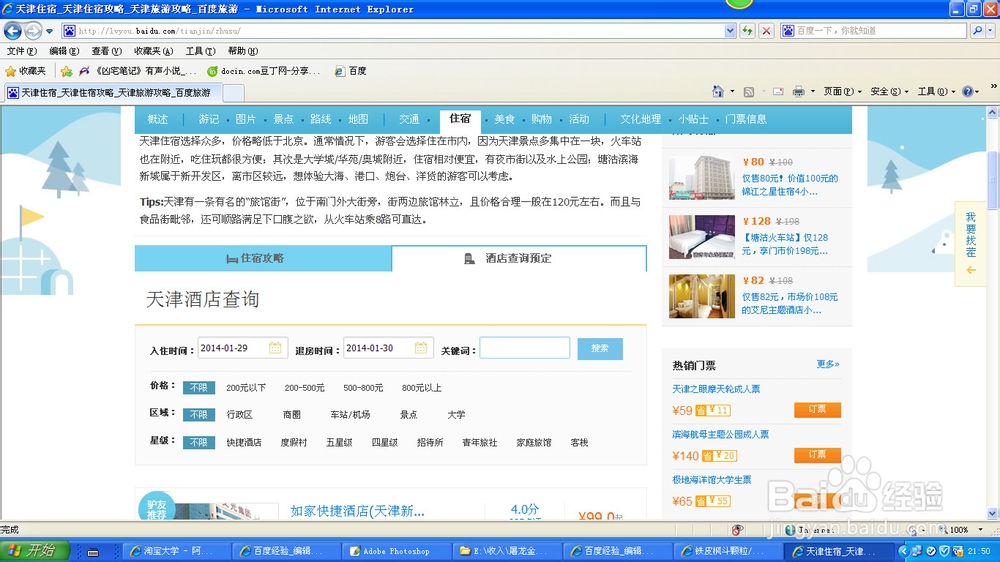Click the browser Back arrow button
The width and height of the screenshot is (1000, 562).
click(x=13, y=30)
